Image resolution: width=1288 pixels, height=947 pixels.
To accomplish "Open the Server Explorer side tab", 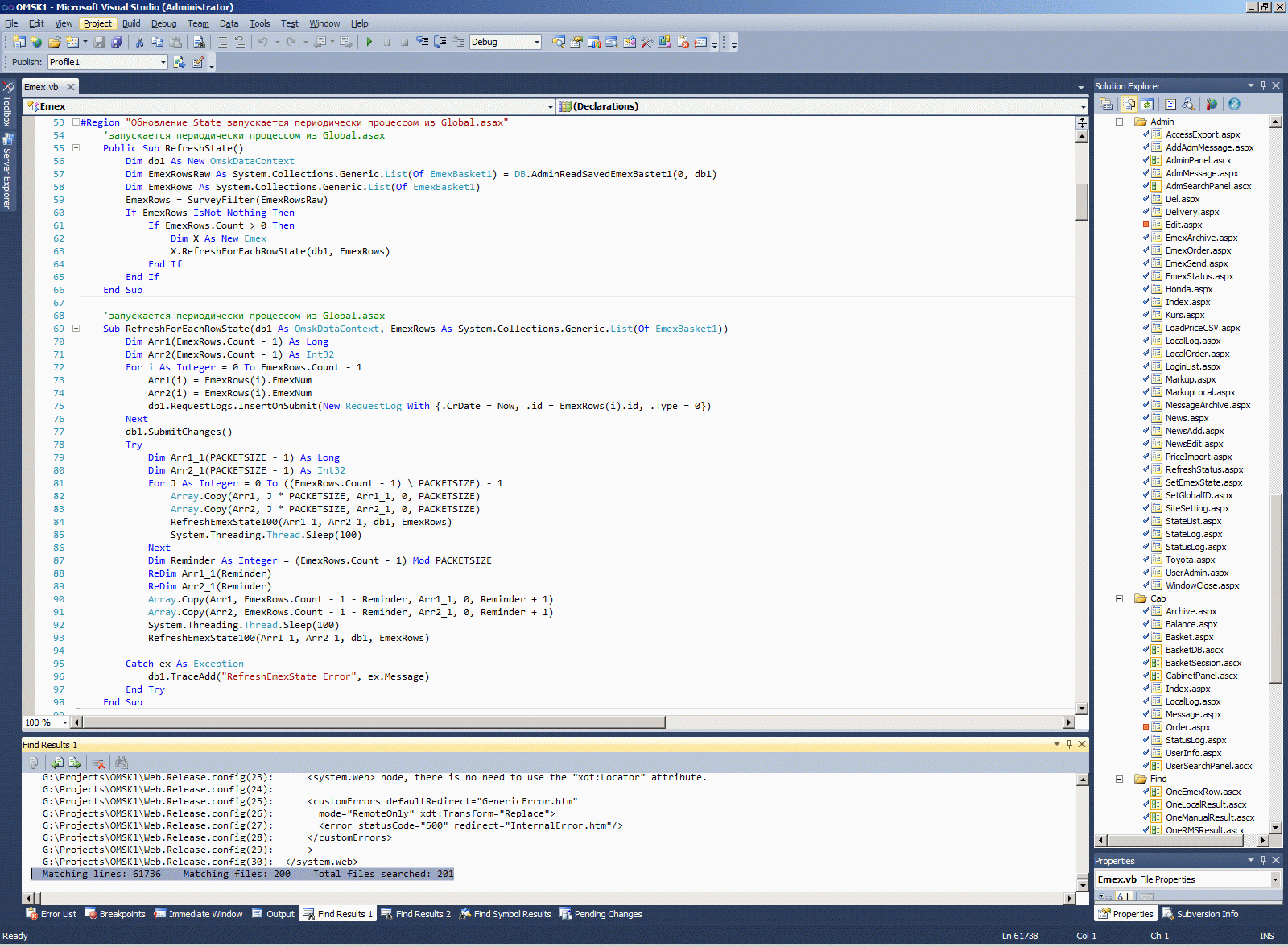I will [x=7, y=171].
